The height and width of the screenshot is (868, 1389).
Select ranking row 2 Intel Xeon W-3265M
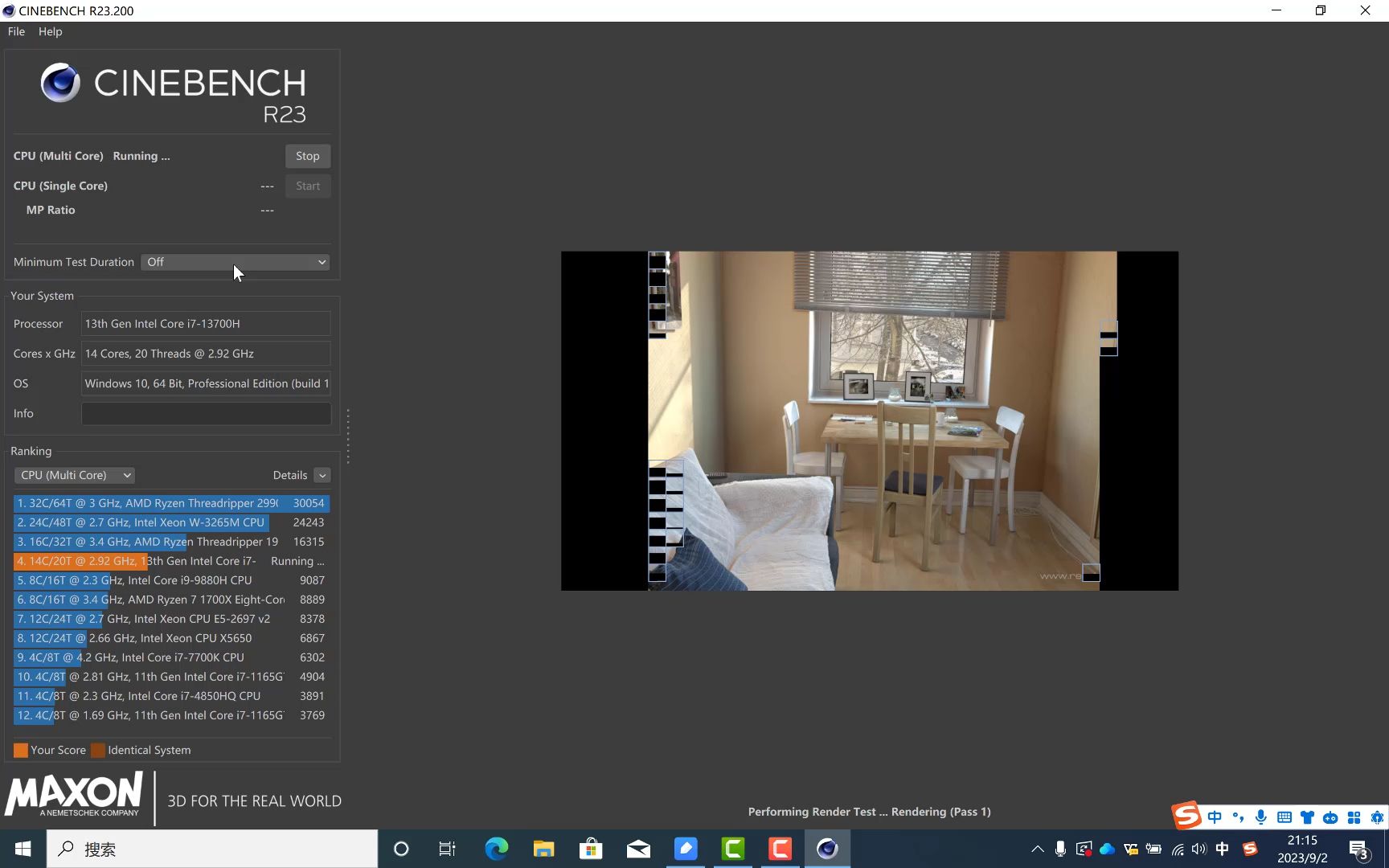point(171,522)
